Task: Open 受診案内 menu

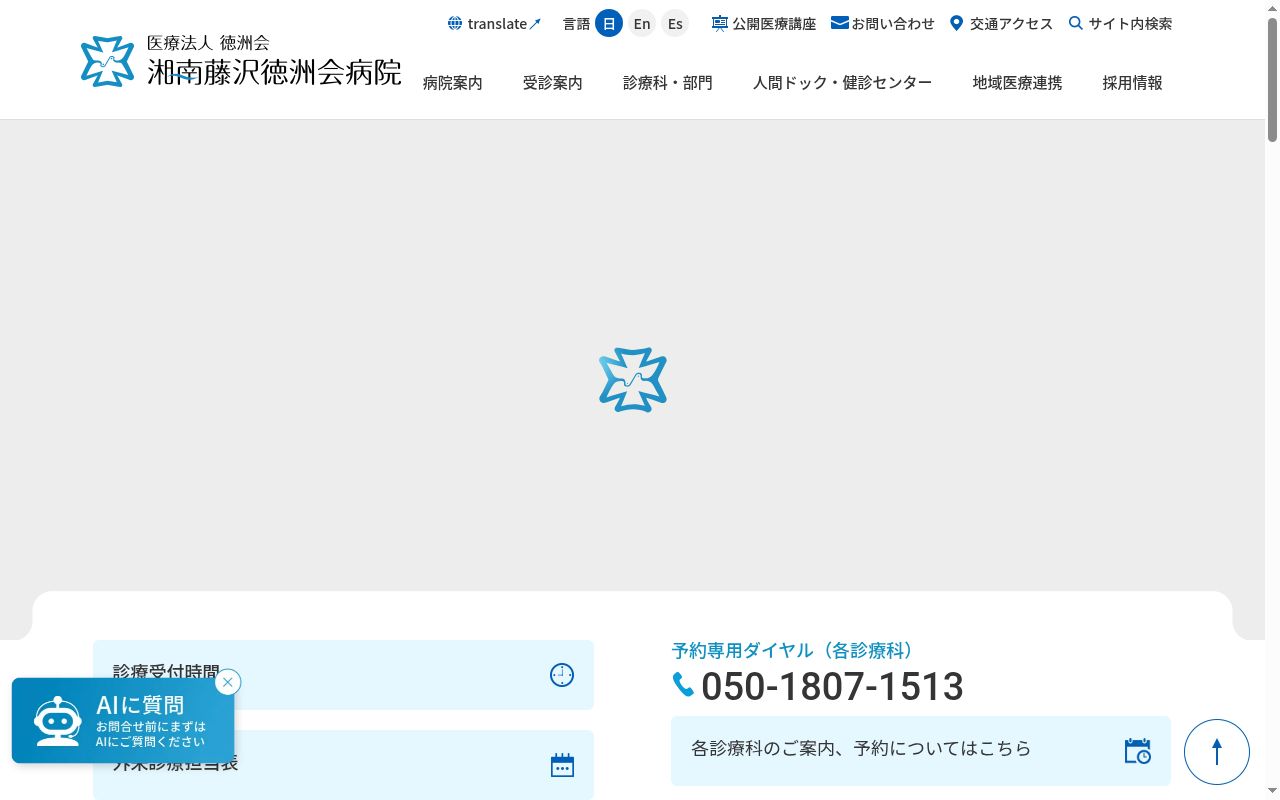Action: (553, 83)
